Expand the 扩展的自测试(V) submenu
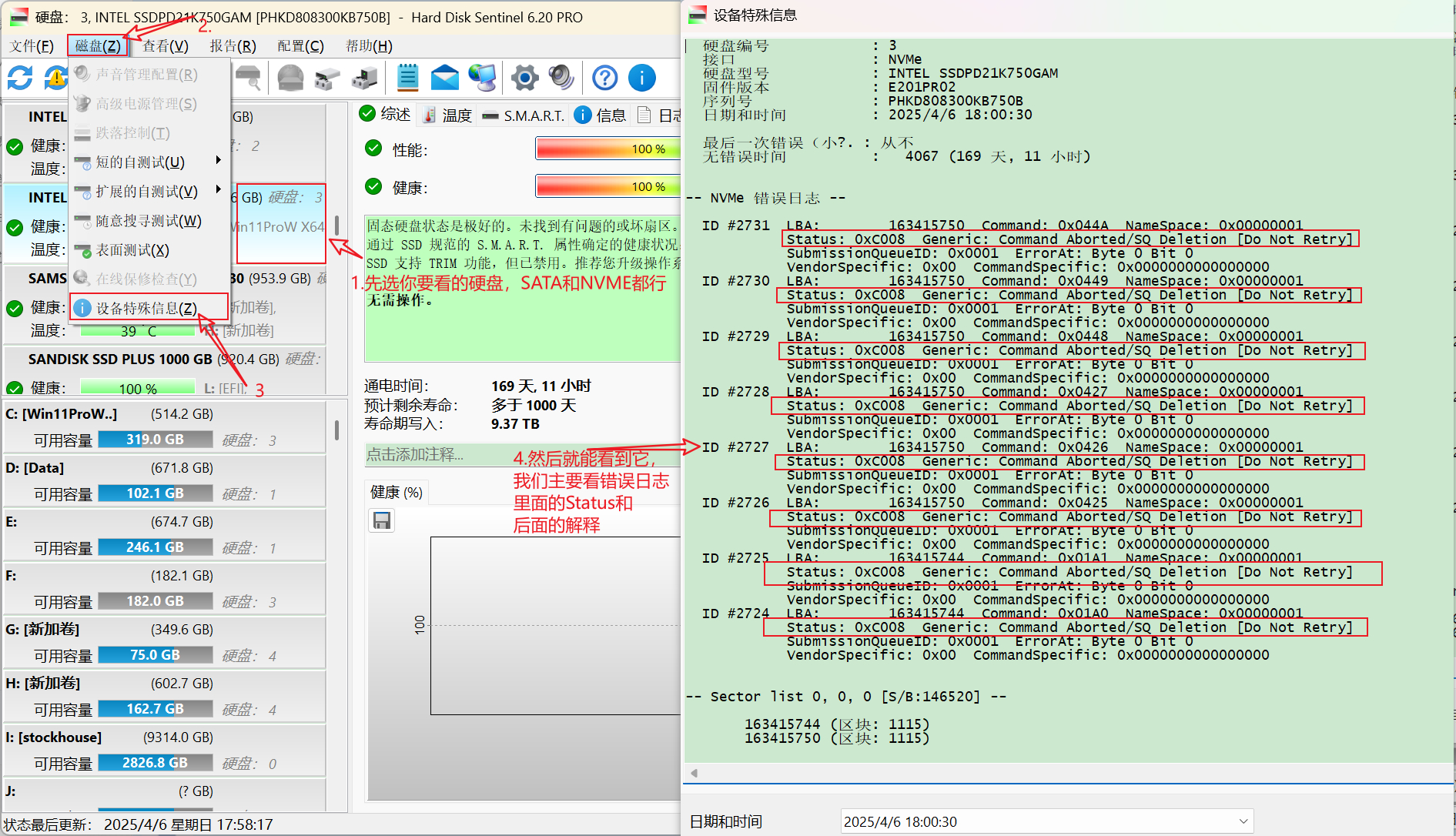Screen dimensions: 1456x836 point(149,191)
